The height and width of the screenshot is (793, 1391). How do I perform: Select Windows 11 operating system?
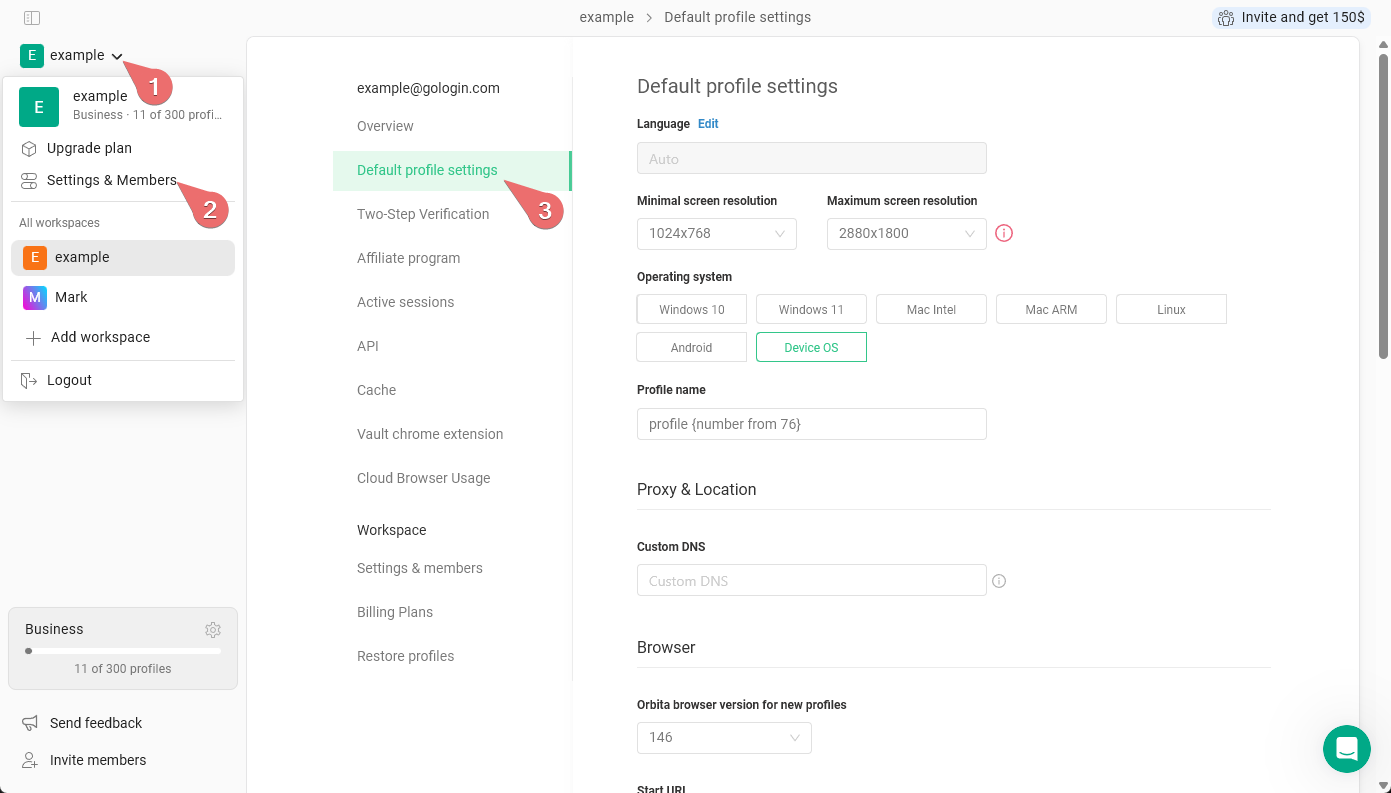811,310
